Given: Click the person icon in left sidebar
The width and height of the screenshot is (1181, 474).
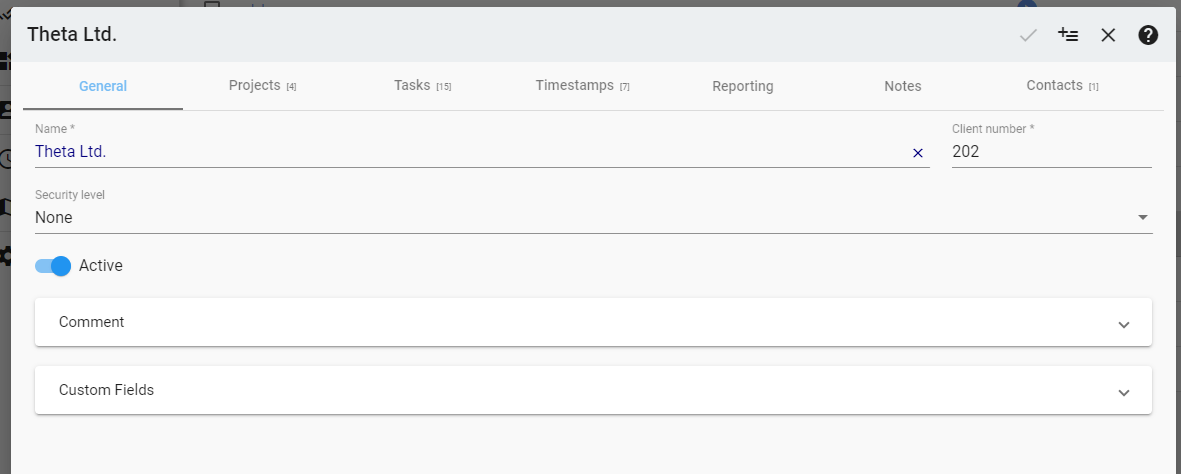Looking at the screenshot, I should 5,109.
